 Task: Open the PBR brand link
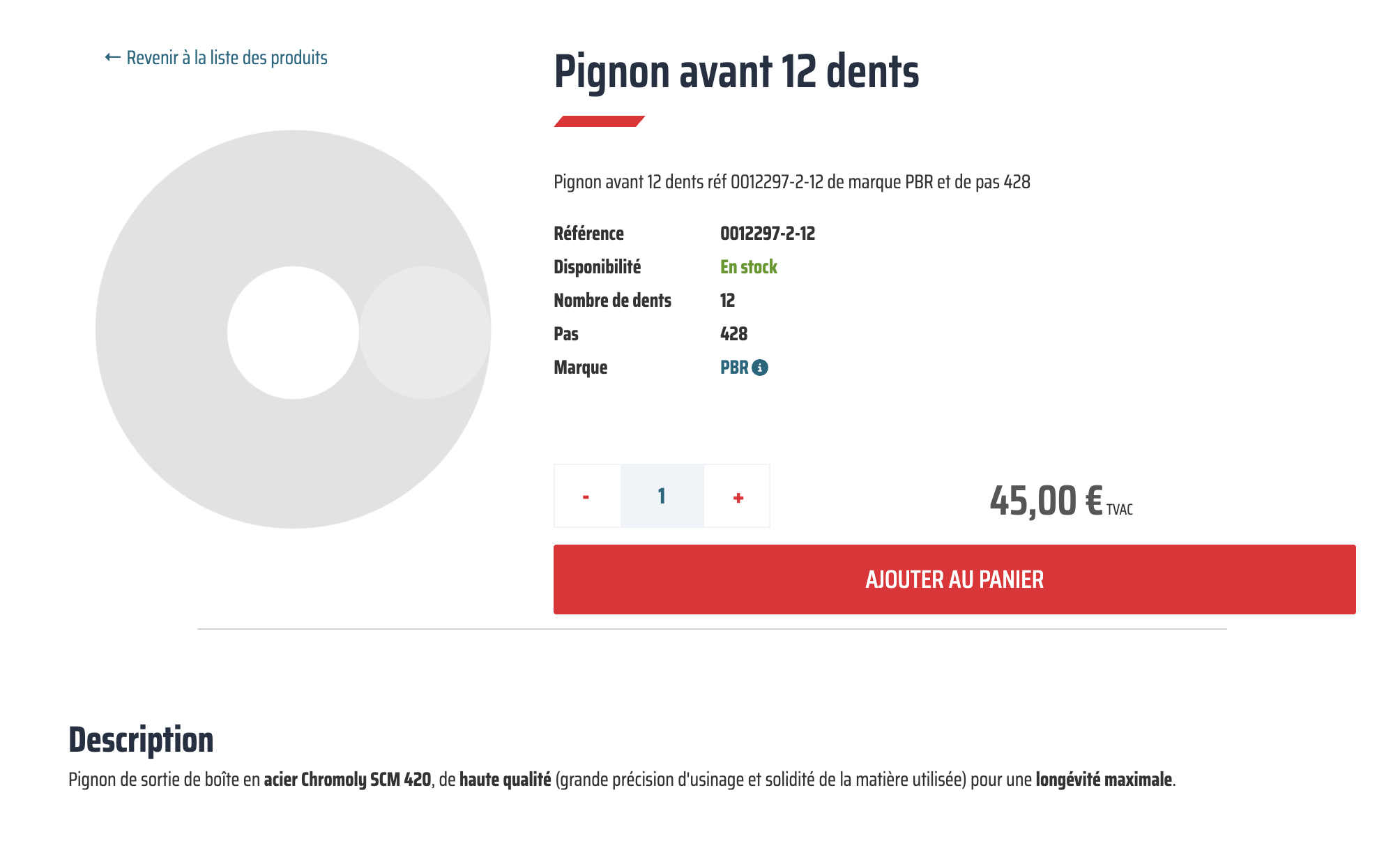pos(733,368)
